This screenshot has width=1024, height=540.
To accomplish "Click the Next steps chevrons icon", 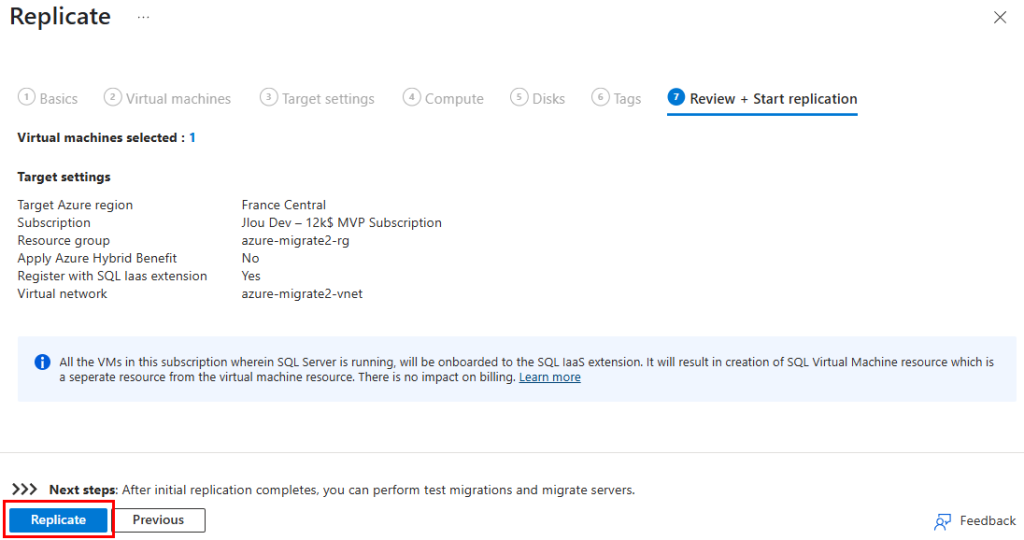I will (25, 489).
